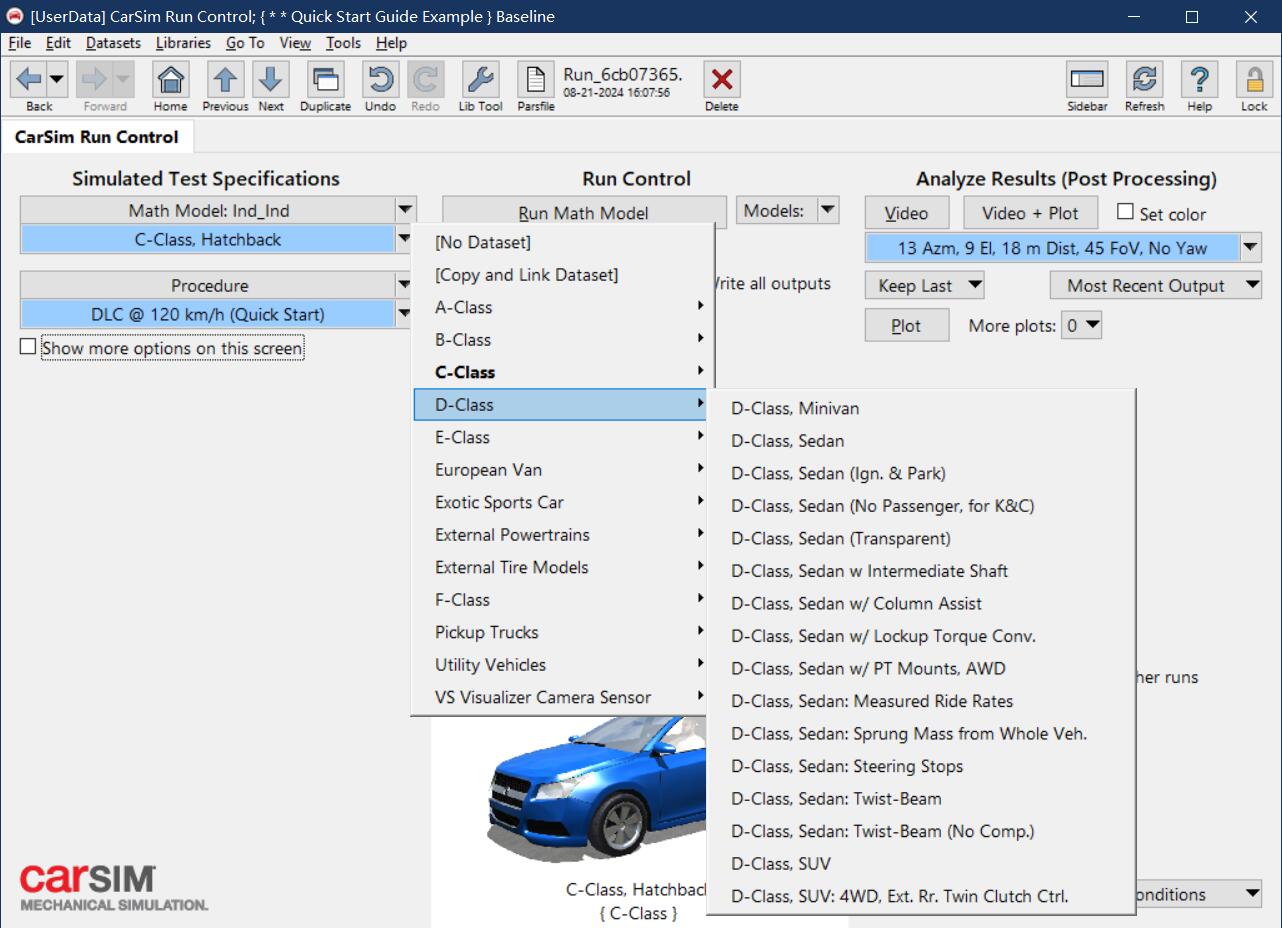Open the Tools menu
Screen dimensions: 1282x928
(x=343, y=43)
